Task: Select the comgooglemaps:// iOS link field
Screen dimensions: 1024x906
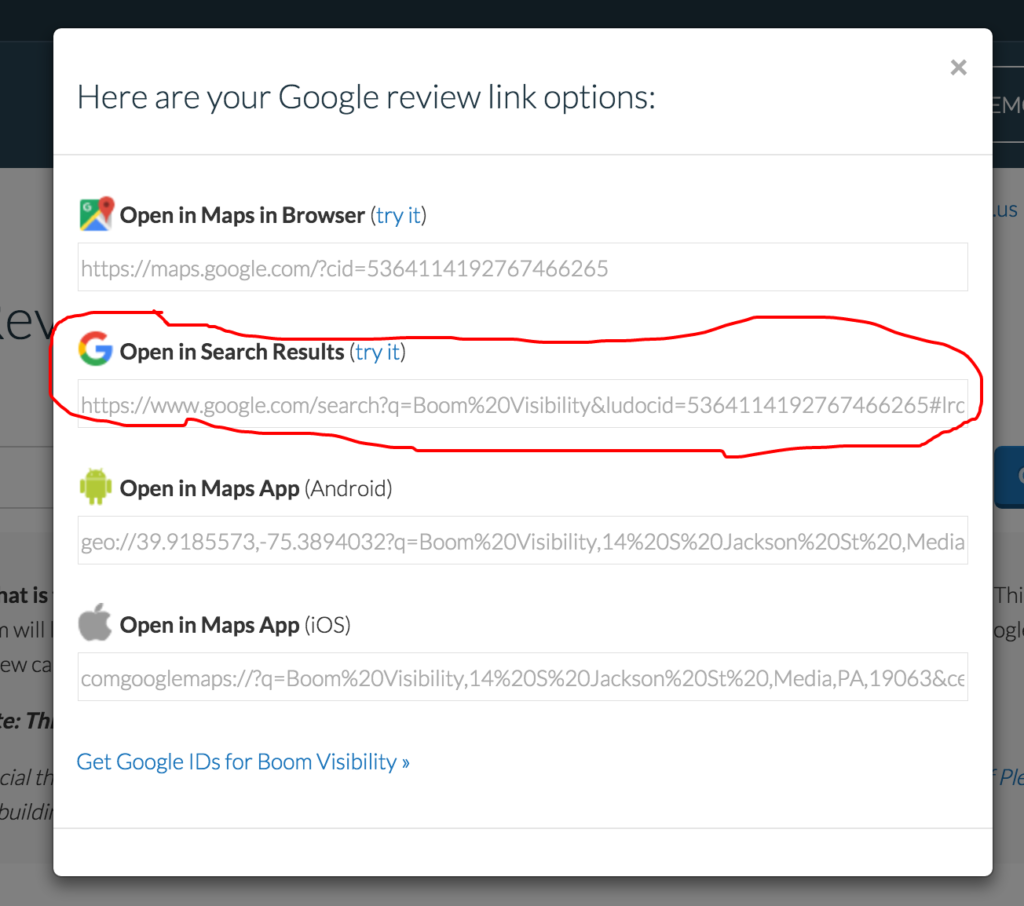Action: coord(522,677)
